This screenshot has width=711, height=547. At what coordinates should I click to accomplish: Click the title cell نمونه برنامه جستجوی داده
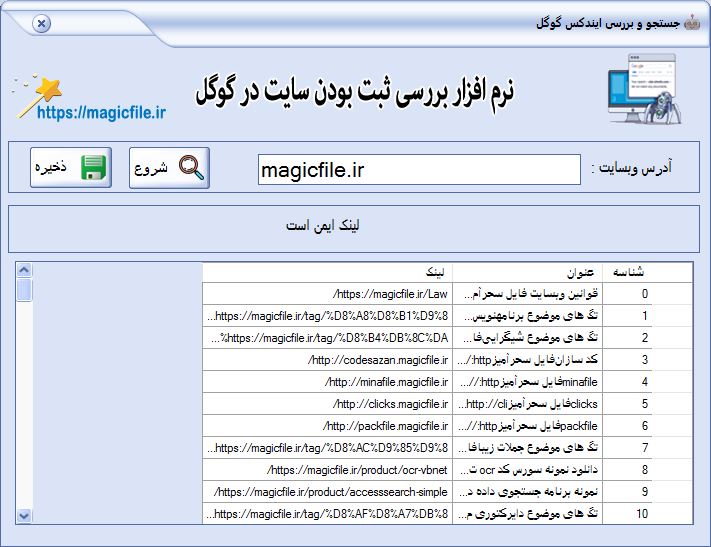527,492
